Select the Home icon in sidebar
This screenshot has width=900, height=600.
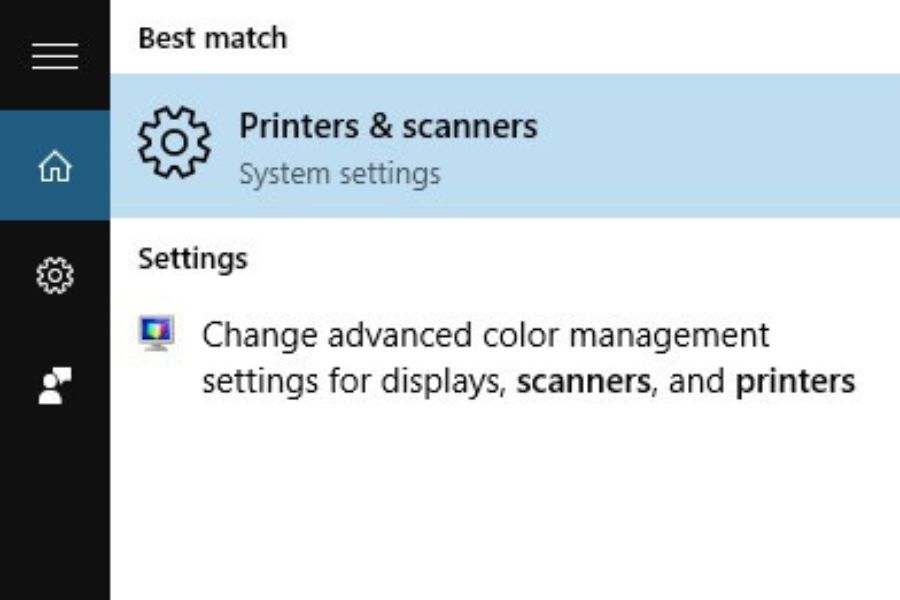[x=54, y=166]
